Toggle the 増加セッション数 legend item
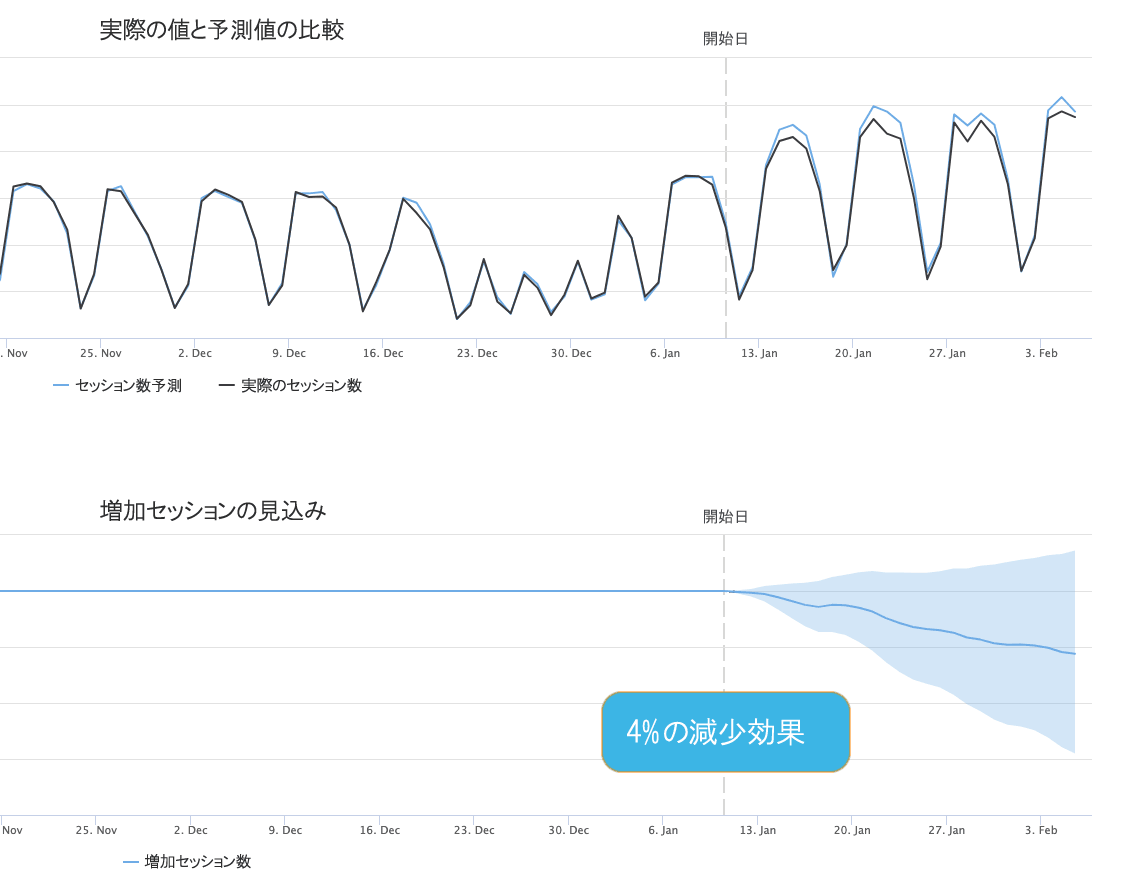Screen dimensions: 1122x884 click(187, 862)
